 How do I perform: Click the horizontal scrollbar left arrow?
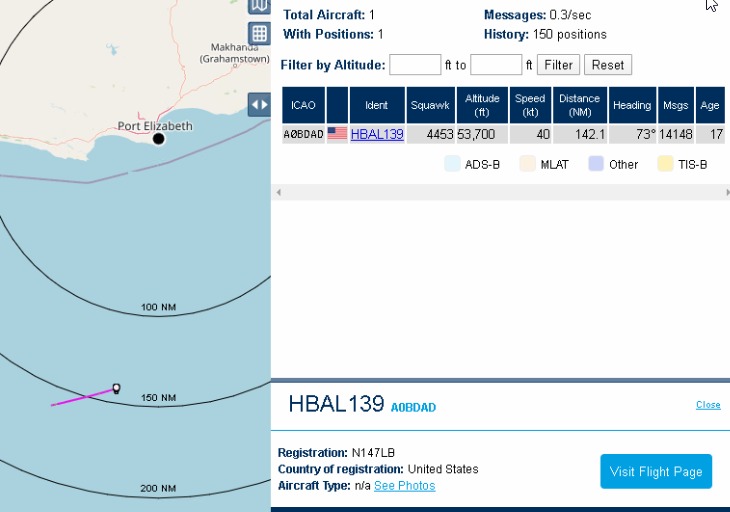point(278,192)
